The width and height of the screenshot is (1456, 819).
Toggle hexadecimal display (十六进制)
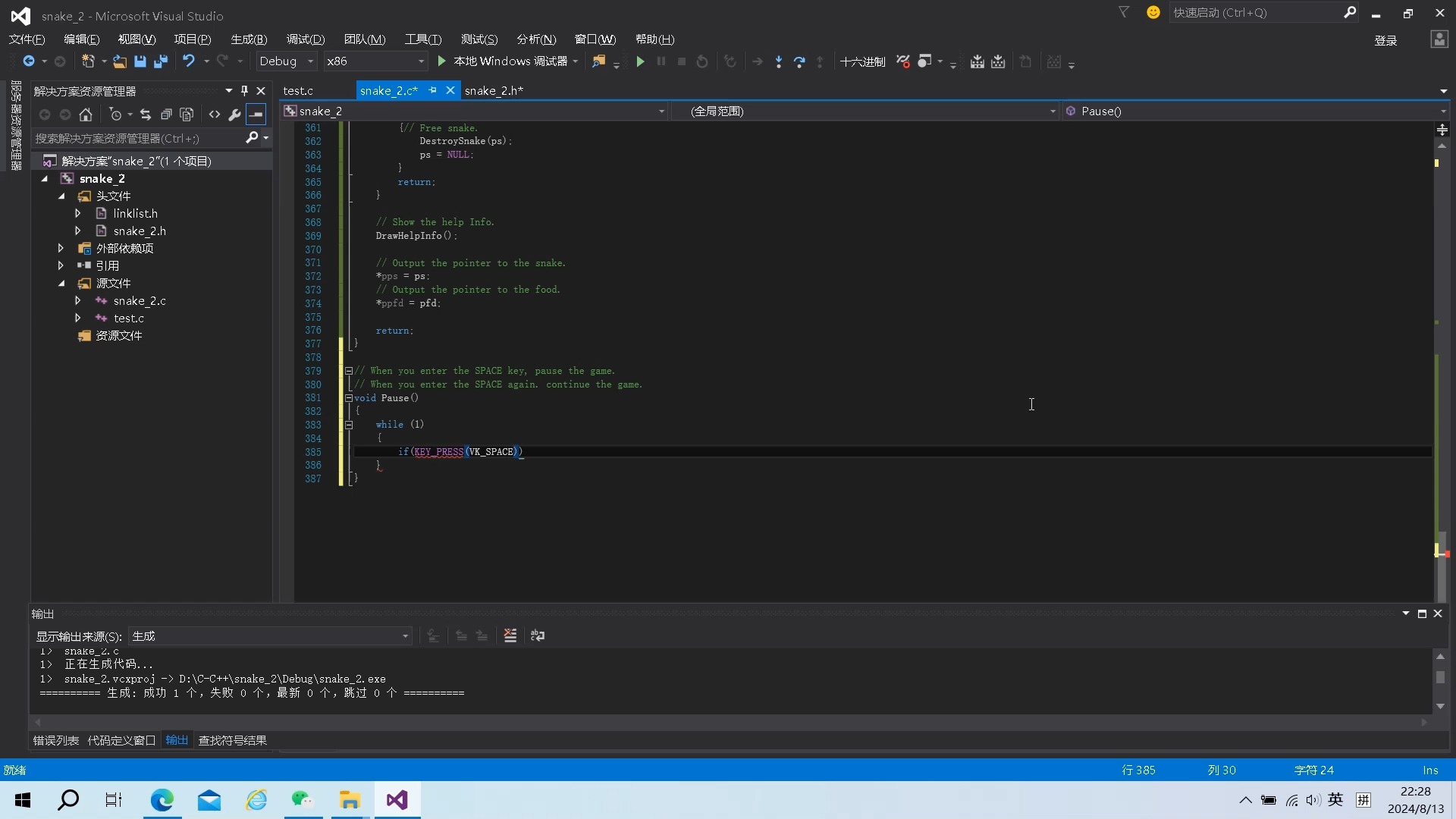pyautogui.click(x=862, y=61)
